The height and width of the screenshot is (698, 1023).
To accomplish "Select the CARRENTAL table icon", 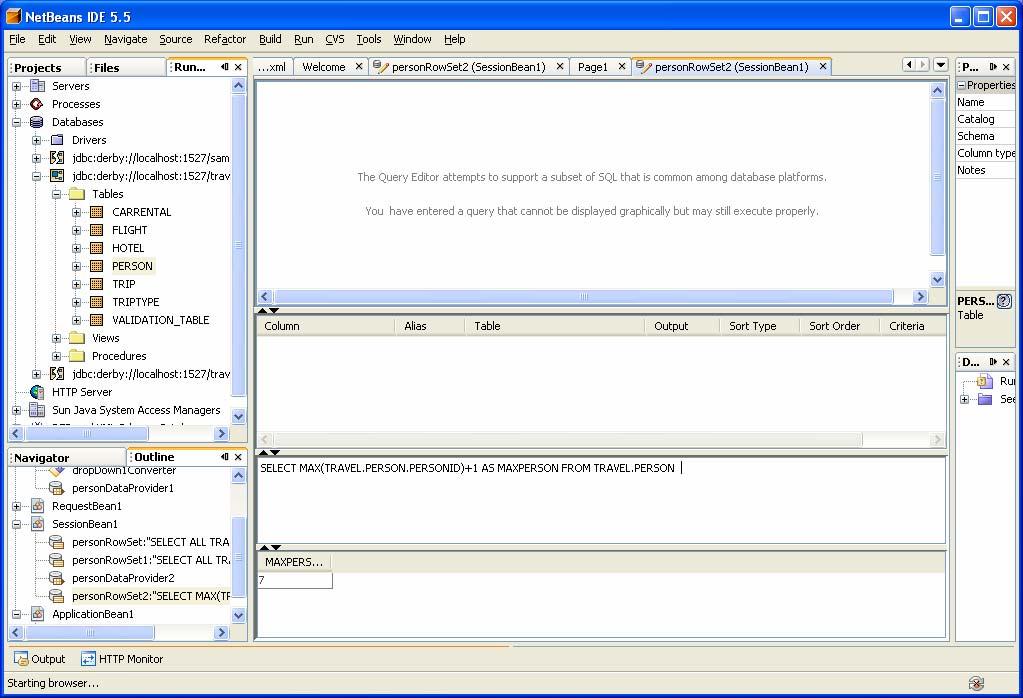I will click(x=97, y=212).
